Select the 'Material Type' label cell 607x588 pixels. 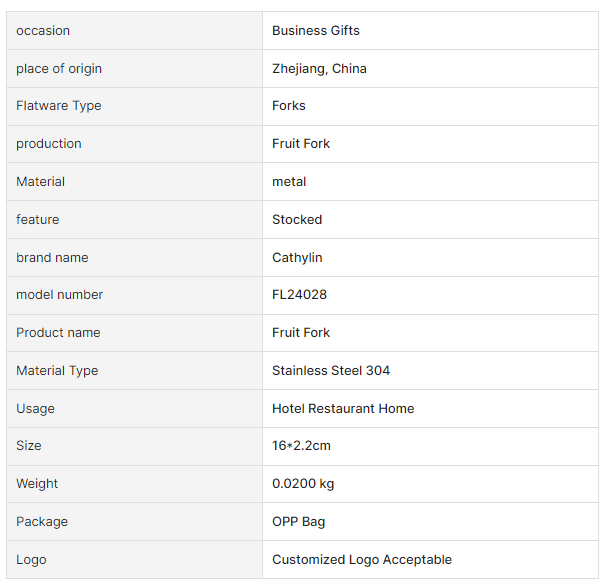(57, 371)
